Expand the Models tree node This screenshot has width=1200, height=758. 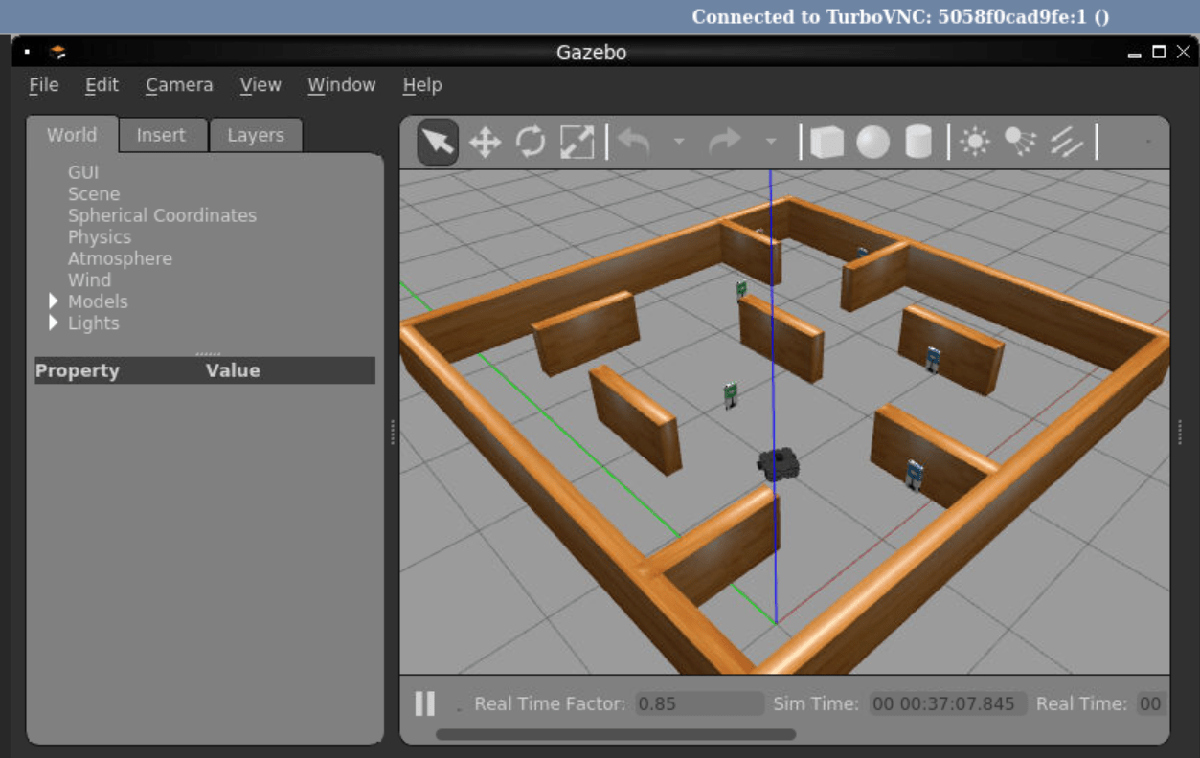[x=54, y=301]
